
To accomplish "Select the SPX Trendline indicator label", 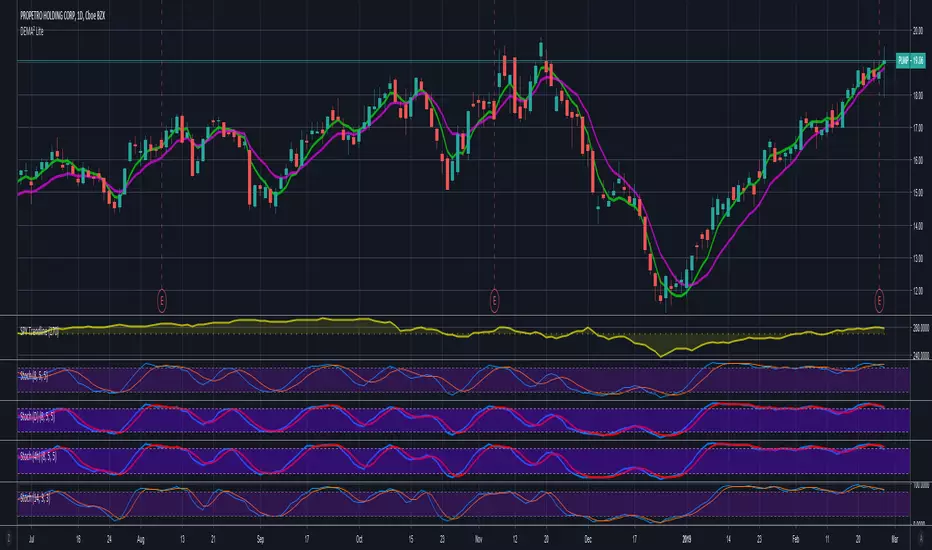I will tap(39, 331).
